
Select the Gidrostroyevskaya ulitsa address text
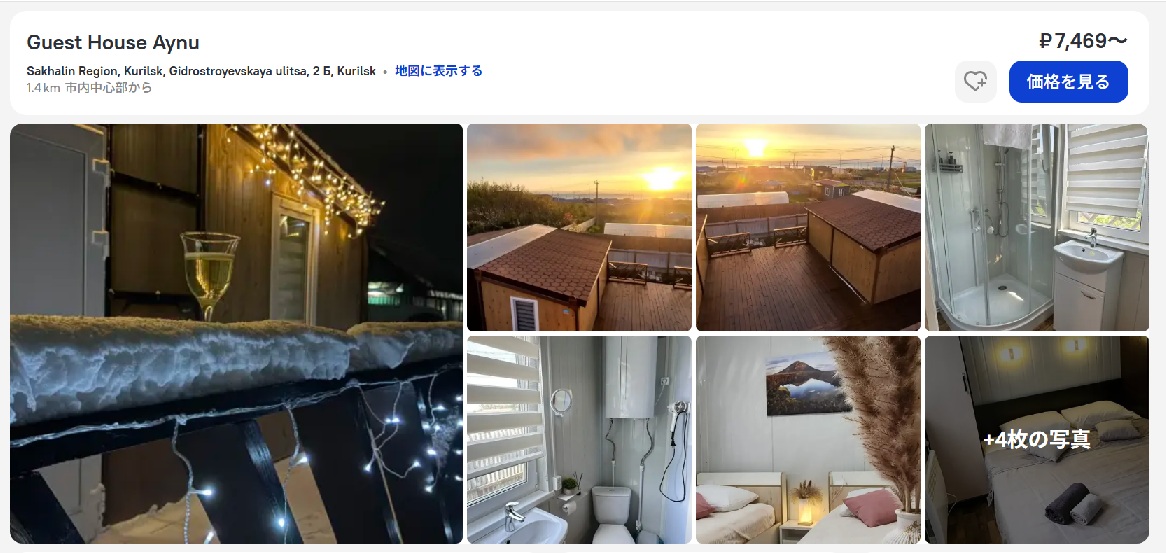point(201,71)
